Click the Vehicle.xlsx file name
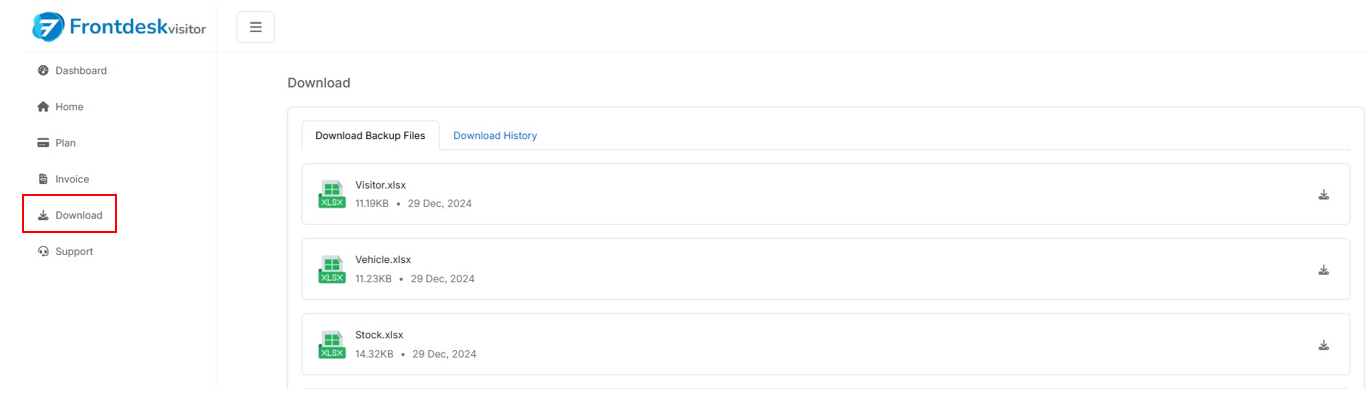The width and height of the screenshot is (1371, 407). 383,260
